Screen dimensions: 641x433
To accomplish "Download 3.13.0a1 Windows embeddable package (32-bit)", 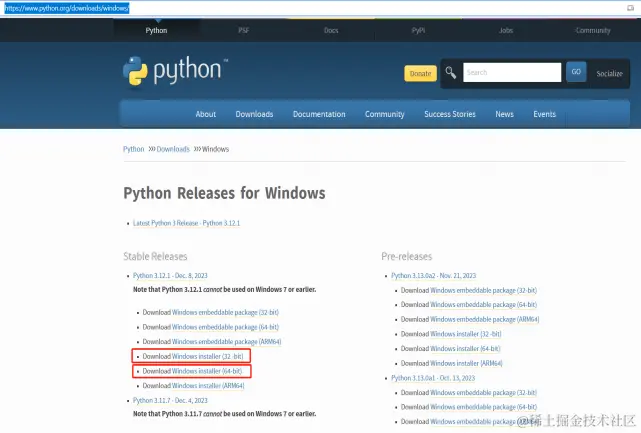I will [484, 393].
